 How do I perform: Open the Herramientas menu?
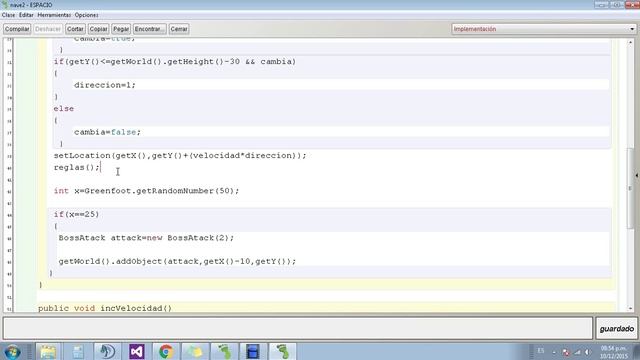click(x=54, y=15)
